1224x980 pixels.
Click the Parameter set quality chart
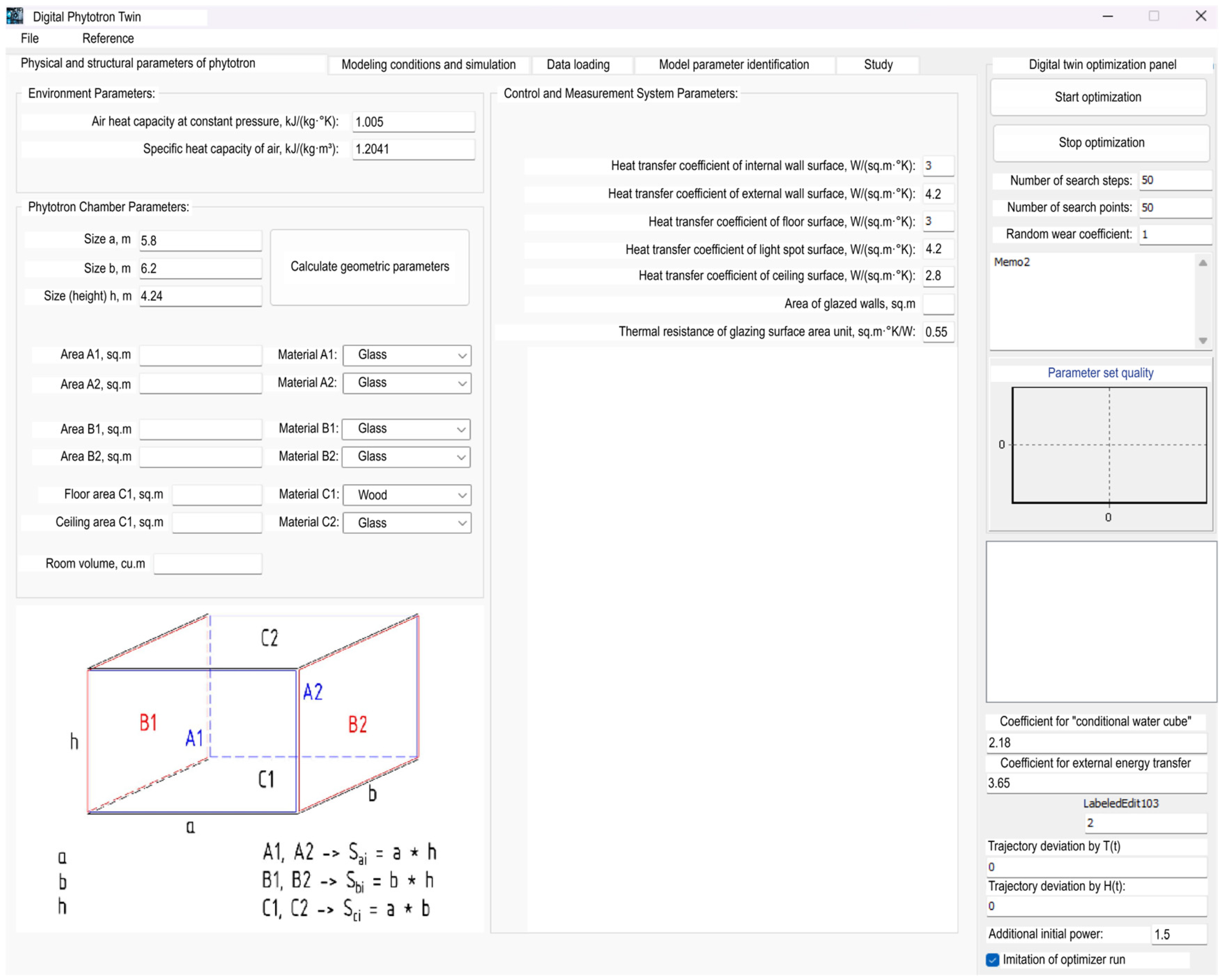point(1109,446)
